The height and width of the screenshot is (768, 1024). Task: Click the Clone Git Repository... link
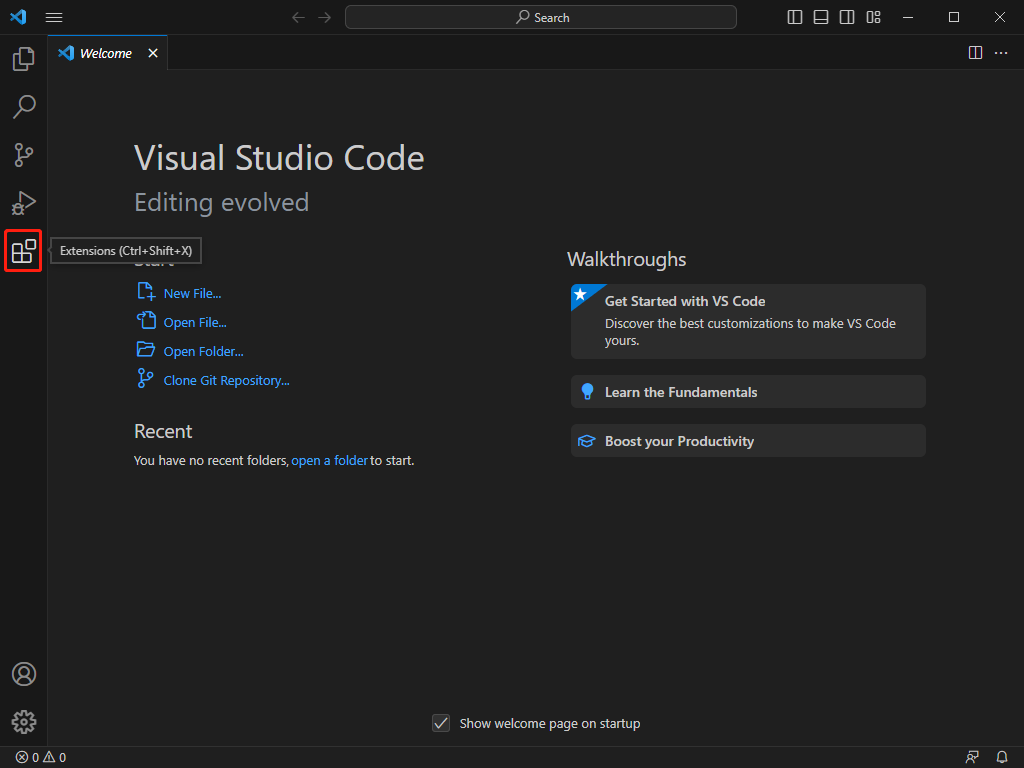[x=226, y=380]
